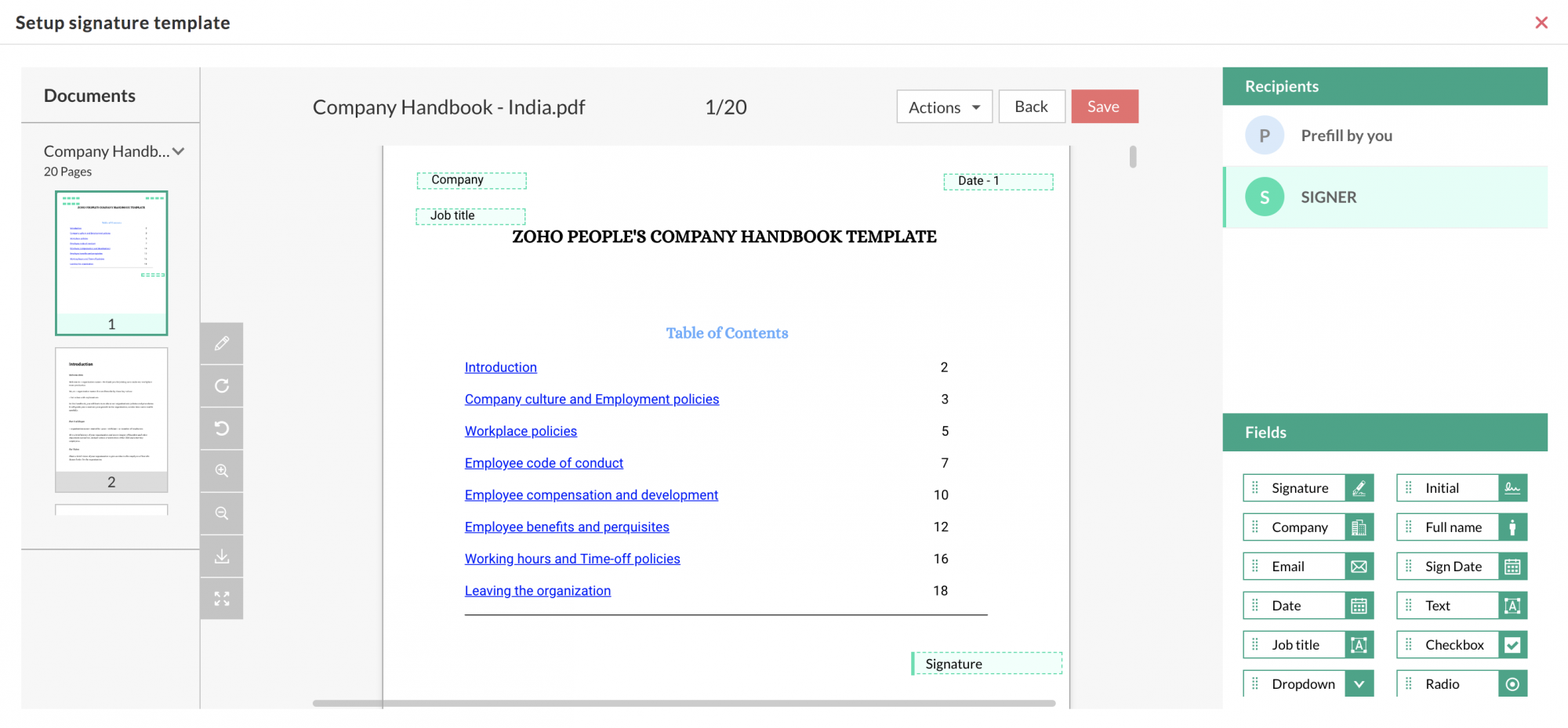Open Employee benefits and perquisites link
The image size is (1568, 728).
[x=567, y=527]
